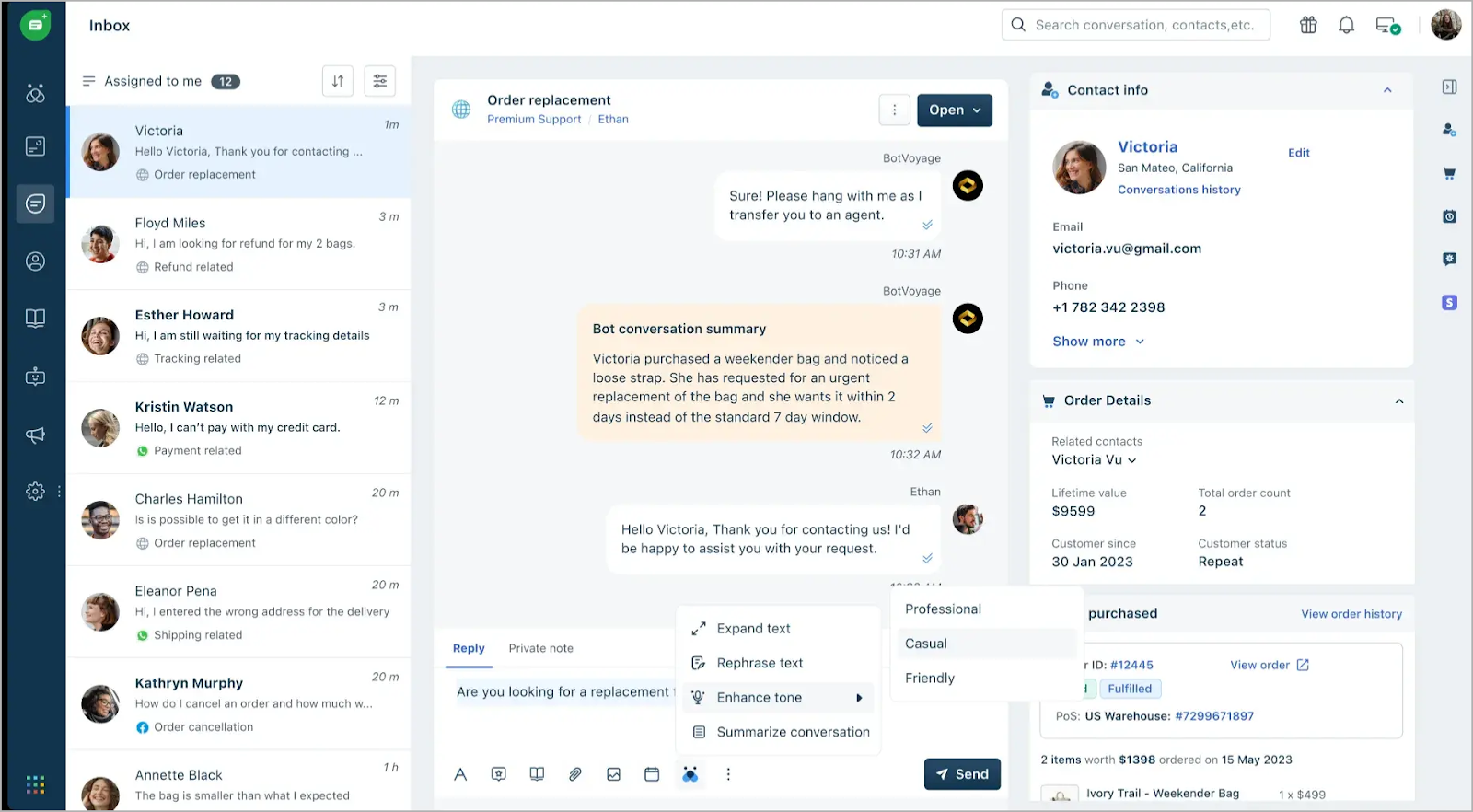Viewport: 1473px width, 812px height.
Task: Click the text formatting icon in reply toolbar
Action: (x=460, y=774)
